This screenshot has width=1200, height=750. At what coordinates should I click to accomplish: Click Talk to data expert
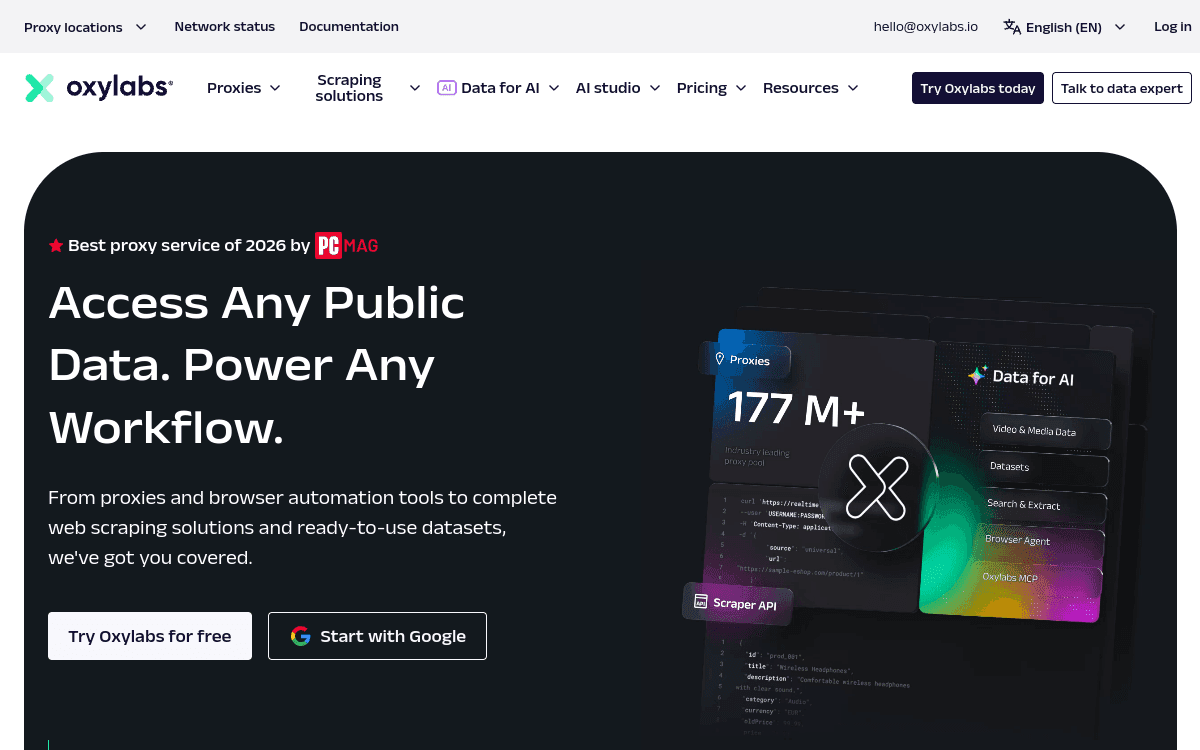(x=1121, y=88)
